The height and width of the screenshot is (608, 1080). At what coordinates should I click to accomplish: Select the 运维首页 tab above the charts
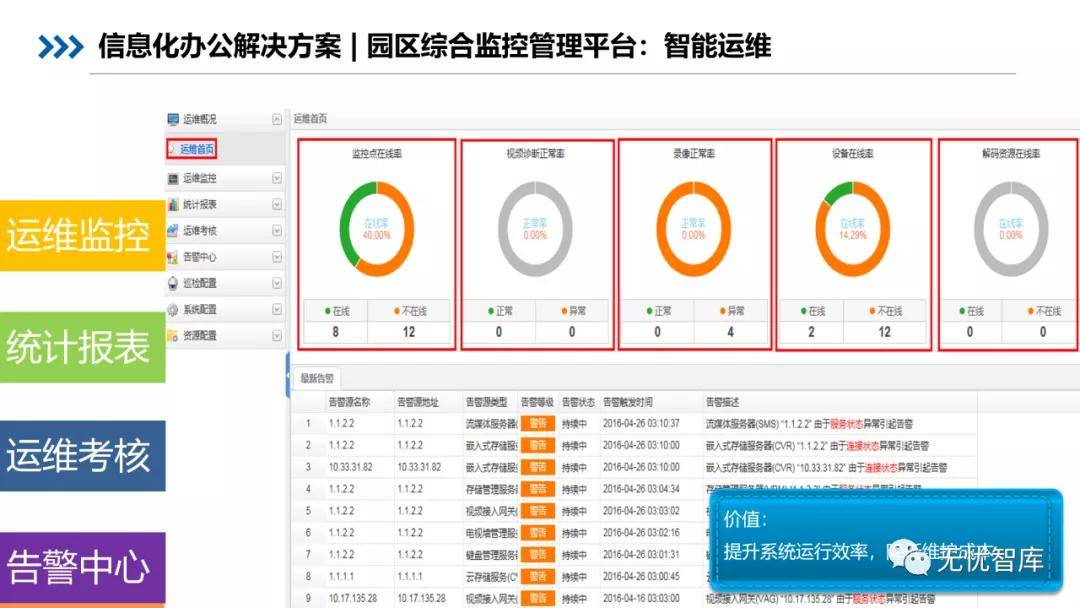click(311, 118)
